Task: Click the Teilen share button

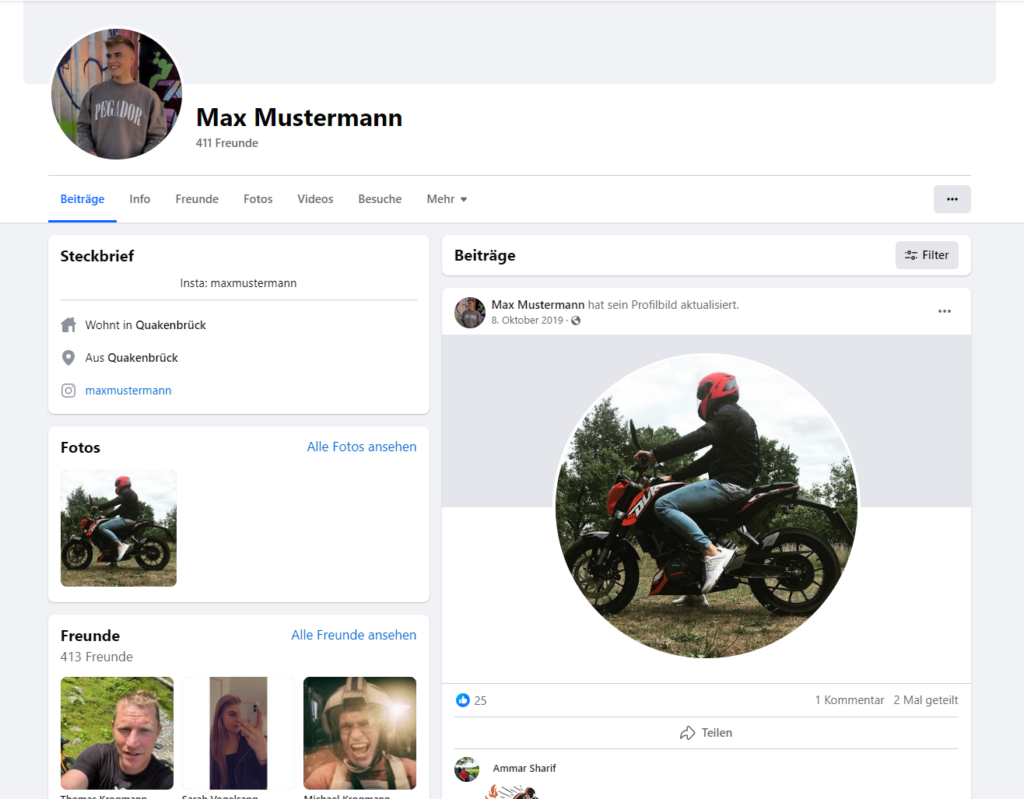Action: [x=706, y=733]
